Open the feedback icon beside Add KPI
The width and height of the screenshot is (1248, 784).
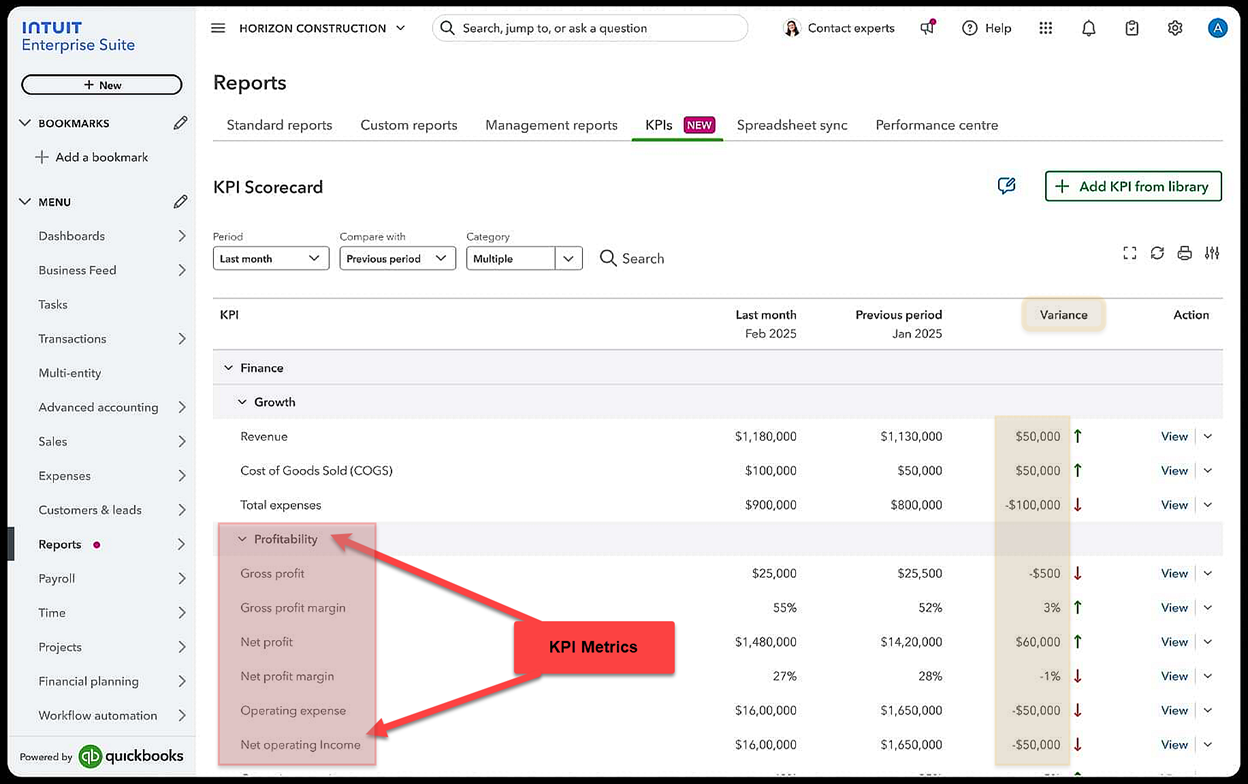pos(1007,186)
